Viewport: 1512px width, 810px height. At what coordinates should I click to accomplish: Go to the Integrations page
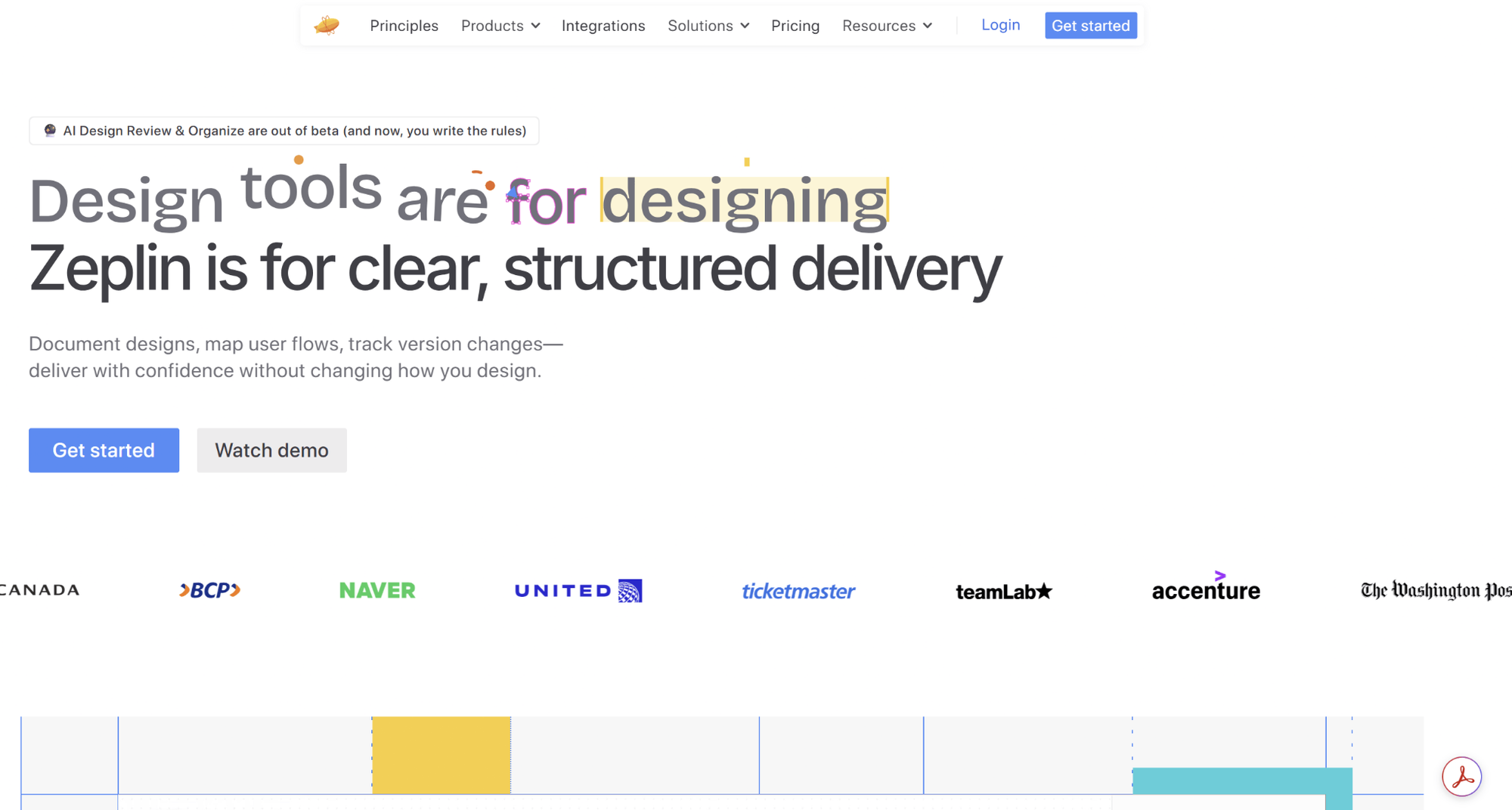click(603, 26)
